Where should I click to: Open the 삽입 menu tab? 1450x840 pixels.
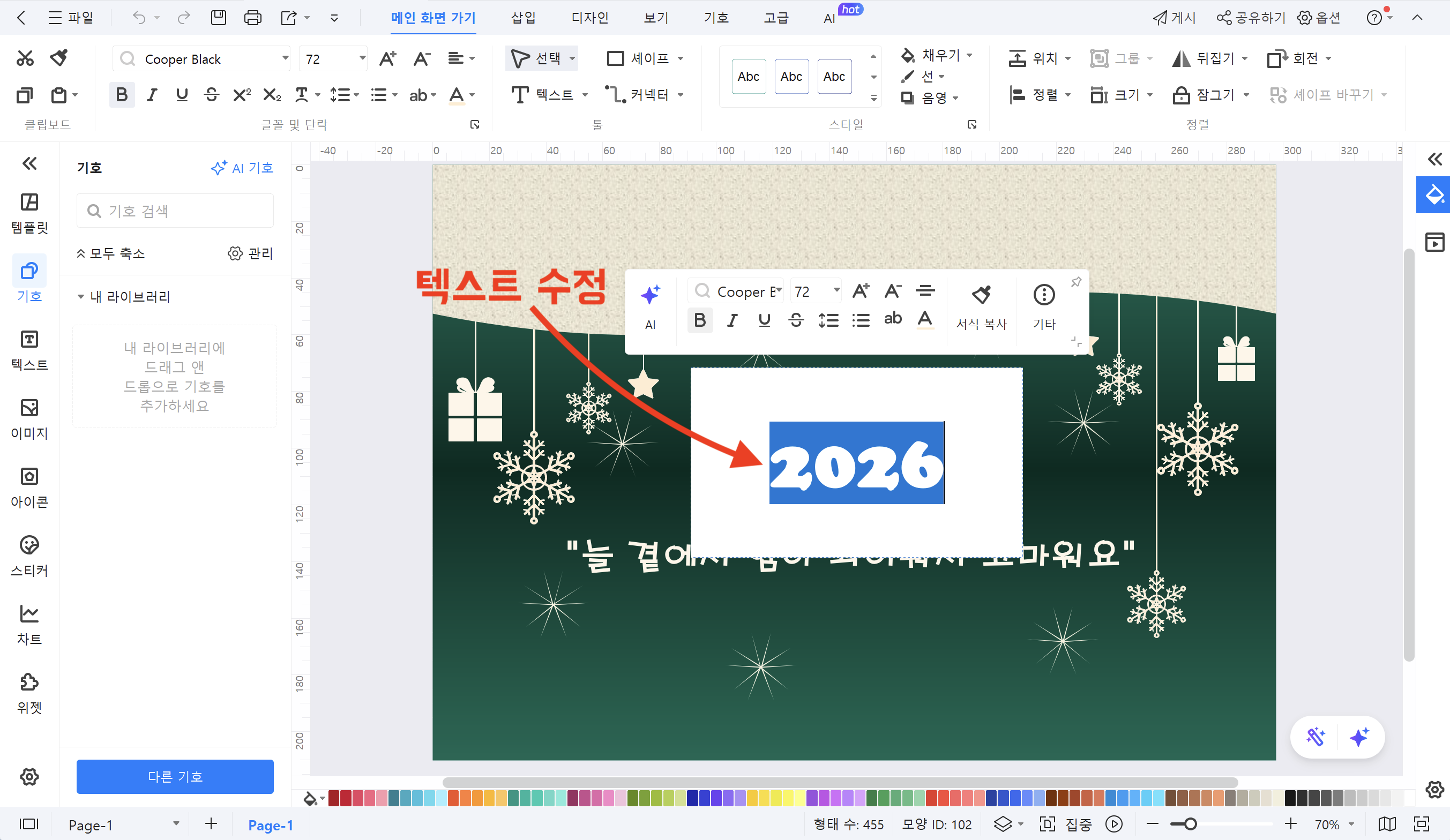522,17
